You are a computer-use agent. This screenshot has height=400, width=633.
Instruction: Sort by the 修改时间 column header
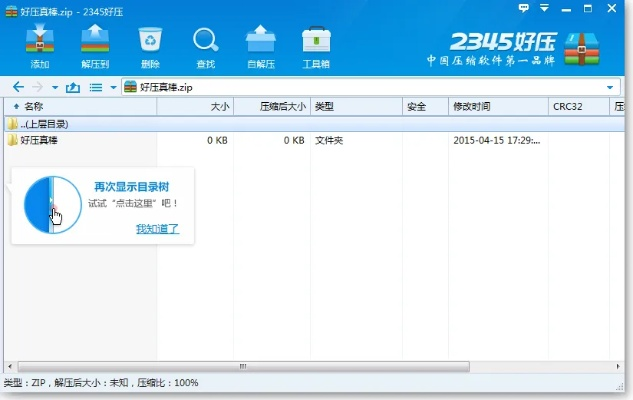(498, 107)
